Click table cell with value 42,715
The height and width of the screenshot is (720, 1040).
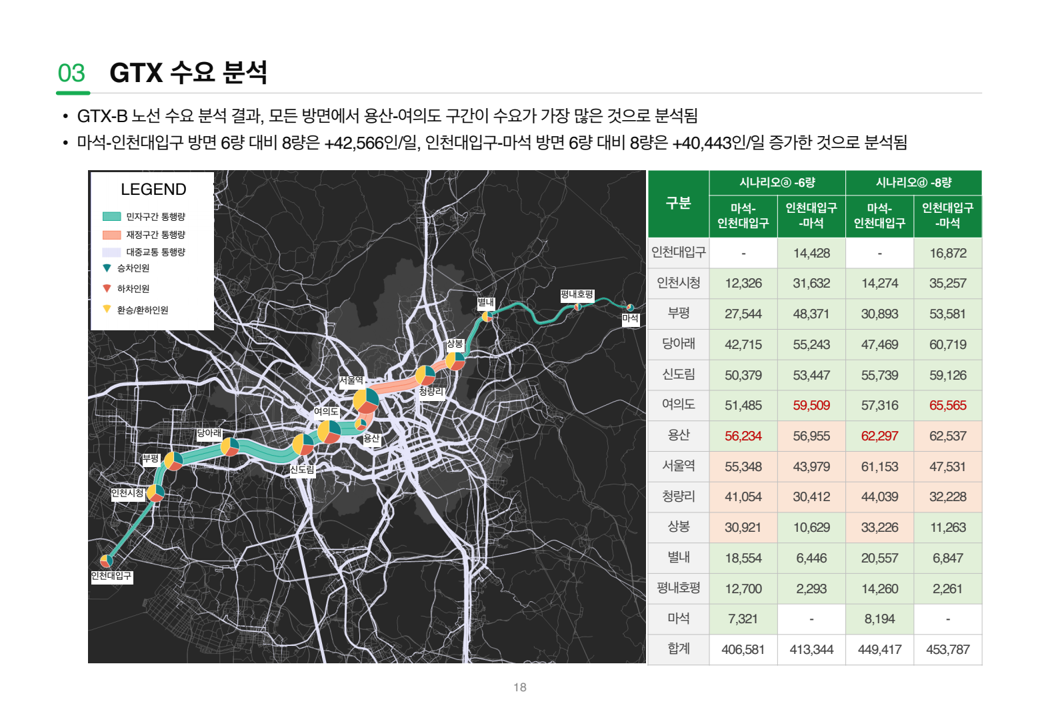[743, 344]
